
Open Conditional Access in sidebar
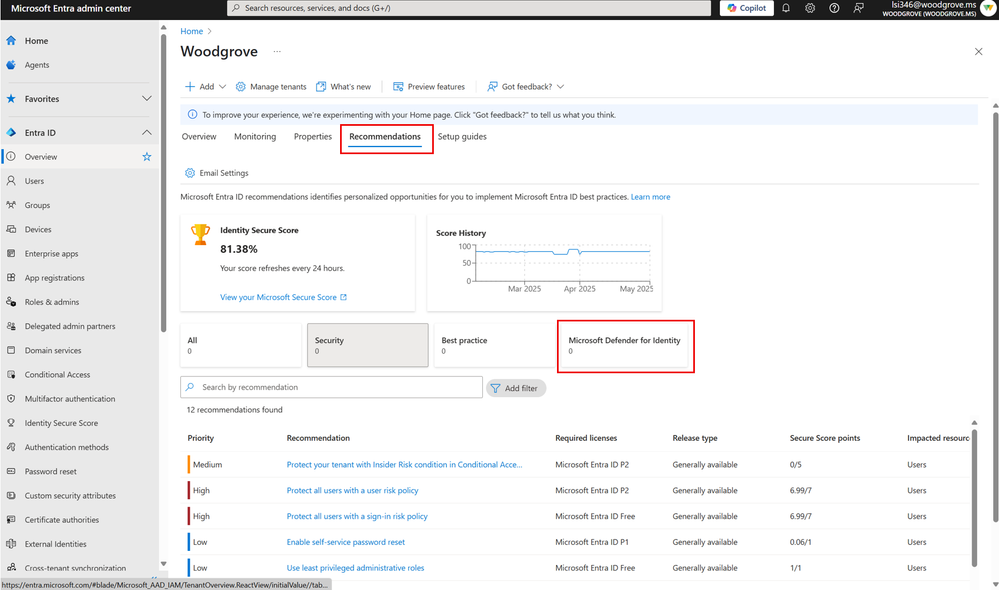57,375
